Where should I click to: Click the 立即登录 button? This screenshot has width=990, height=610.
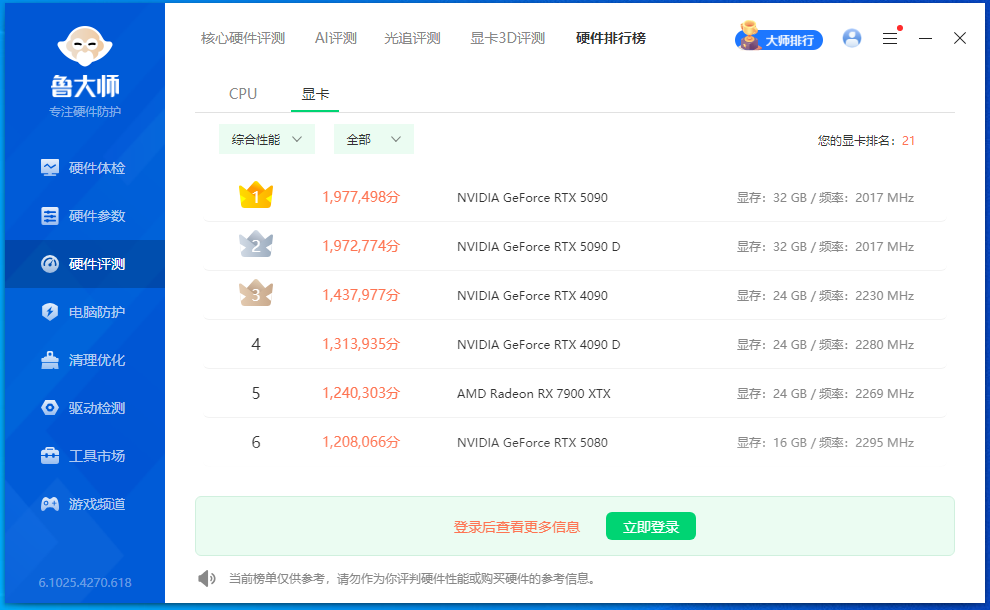[651, 527]
